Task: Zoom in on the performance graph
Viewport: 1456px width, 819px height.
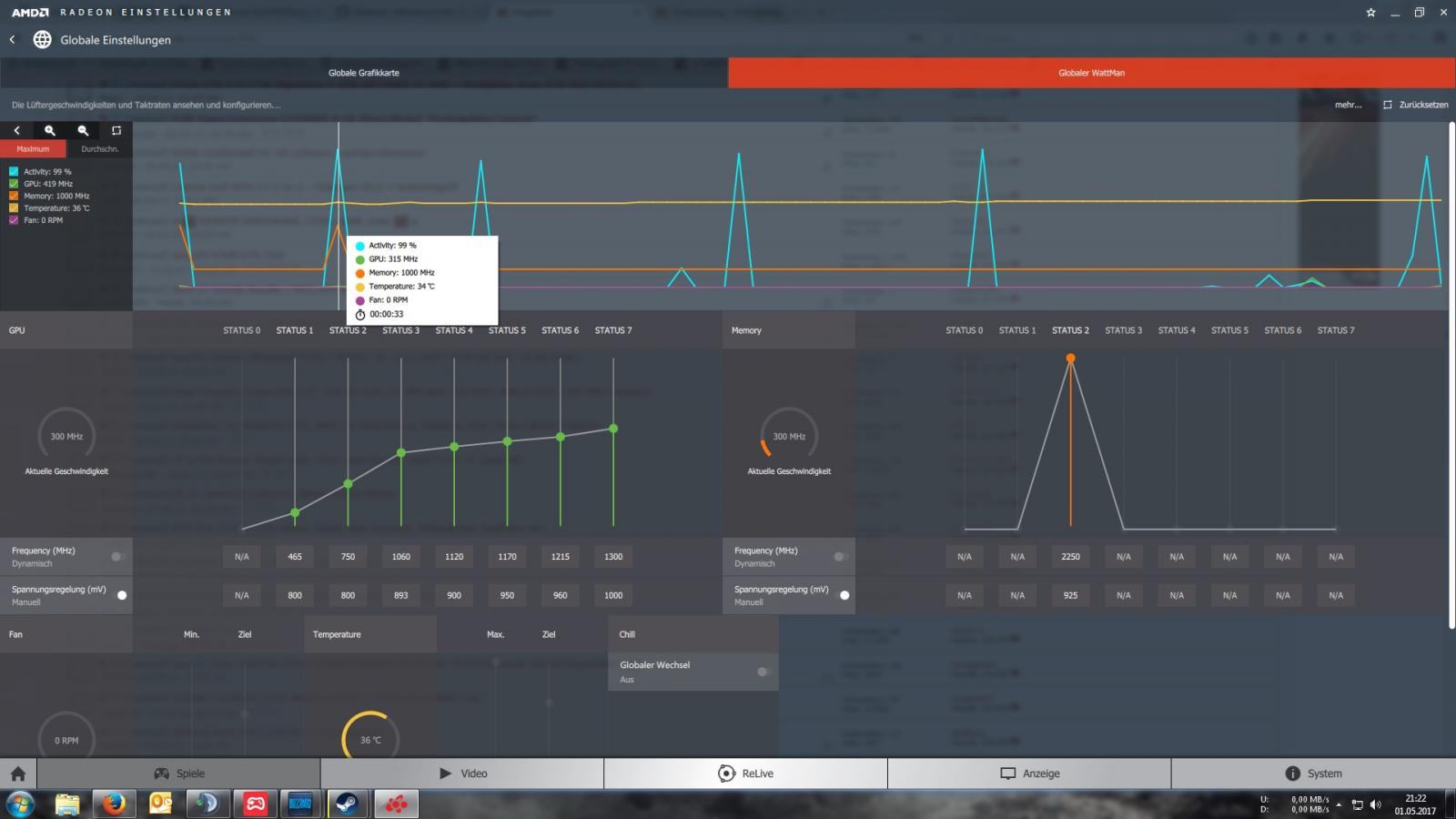Action: coord(50,131)
